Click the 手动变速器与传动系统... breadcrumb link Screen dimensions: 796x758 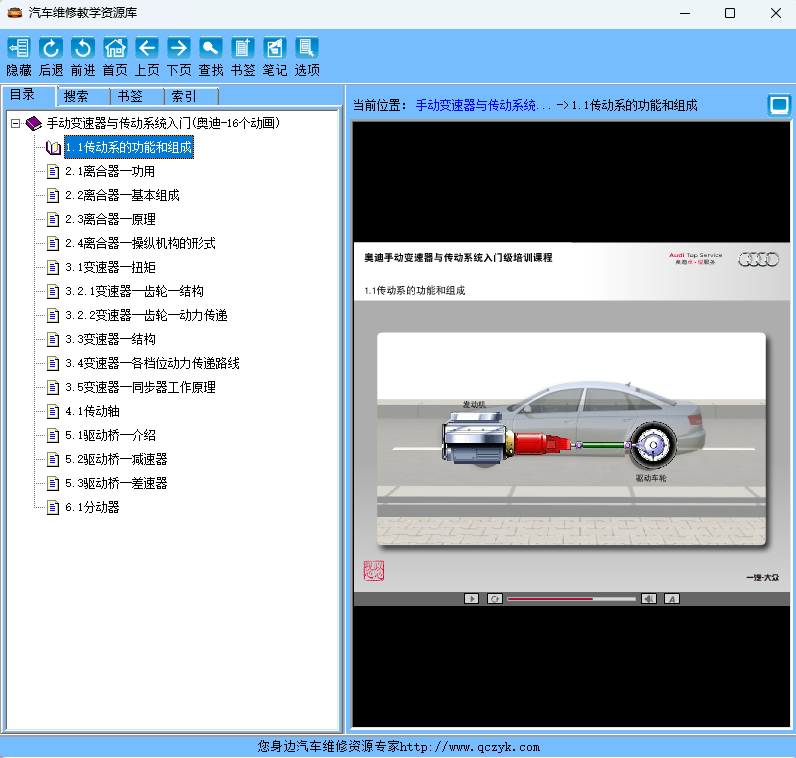coord(483,106)
